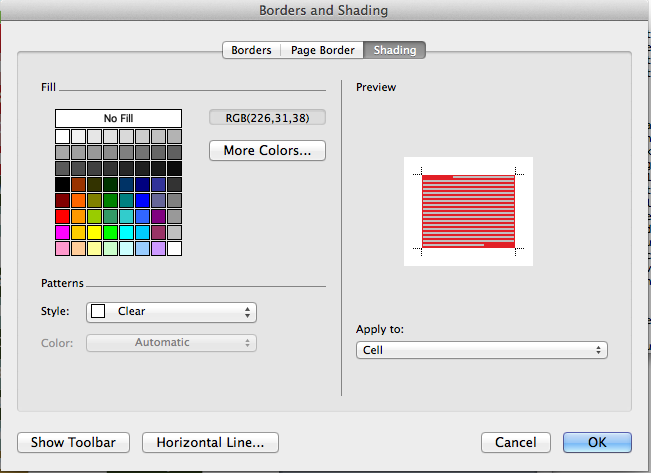Choose the yellow fill color swatch
The image size is (651, 473).
(x=94, y=232)
